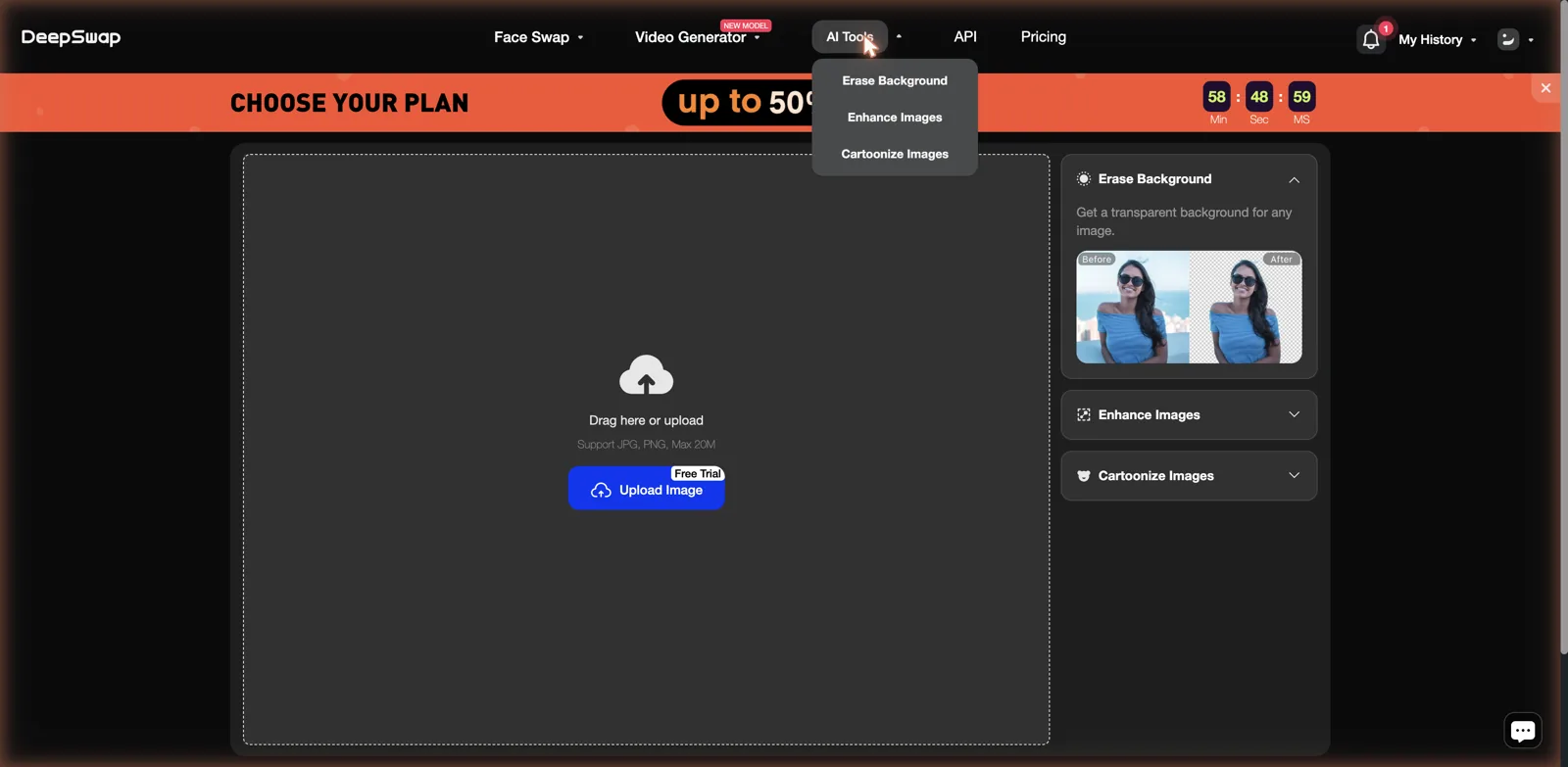The width and height of the screenshot is (1568, 767).
Task: Close the Choose Your Plan banner
Action: click(1545, 88)
